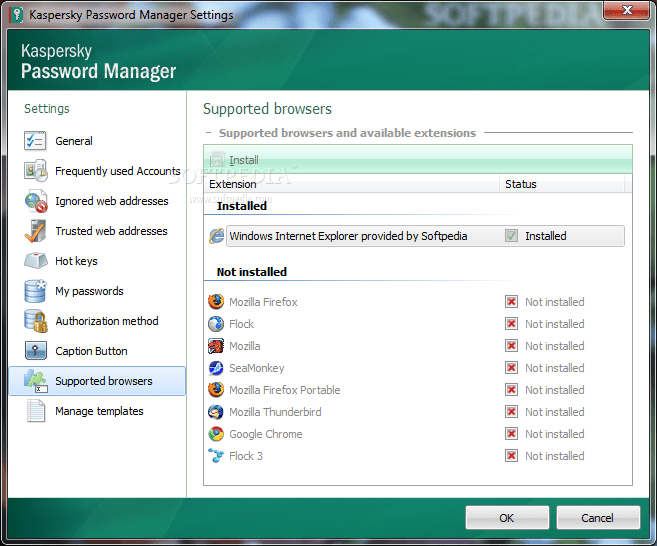657x546 pixels.
Task: Click the Flock 3 icon
Action: [x=216, y=456]
